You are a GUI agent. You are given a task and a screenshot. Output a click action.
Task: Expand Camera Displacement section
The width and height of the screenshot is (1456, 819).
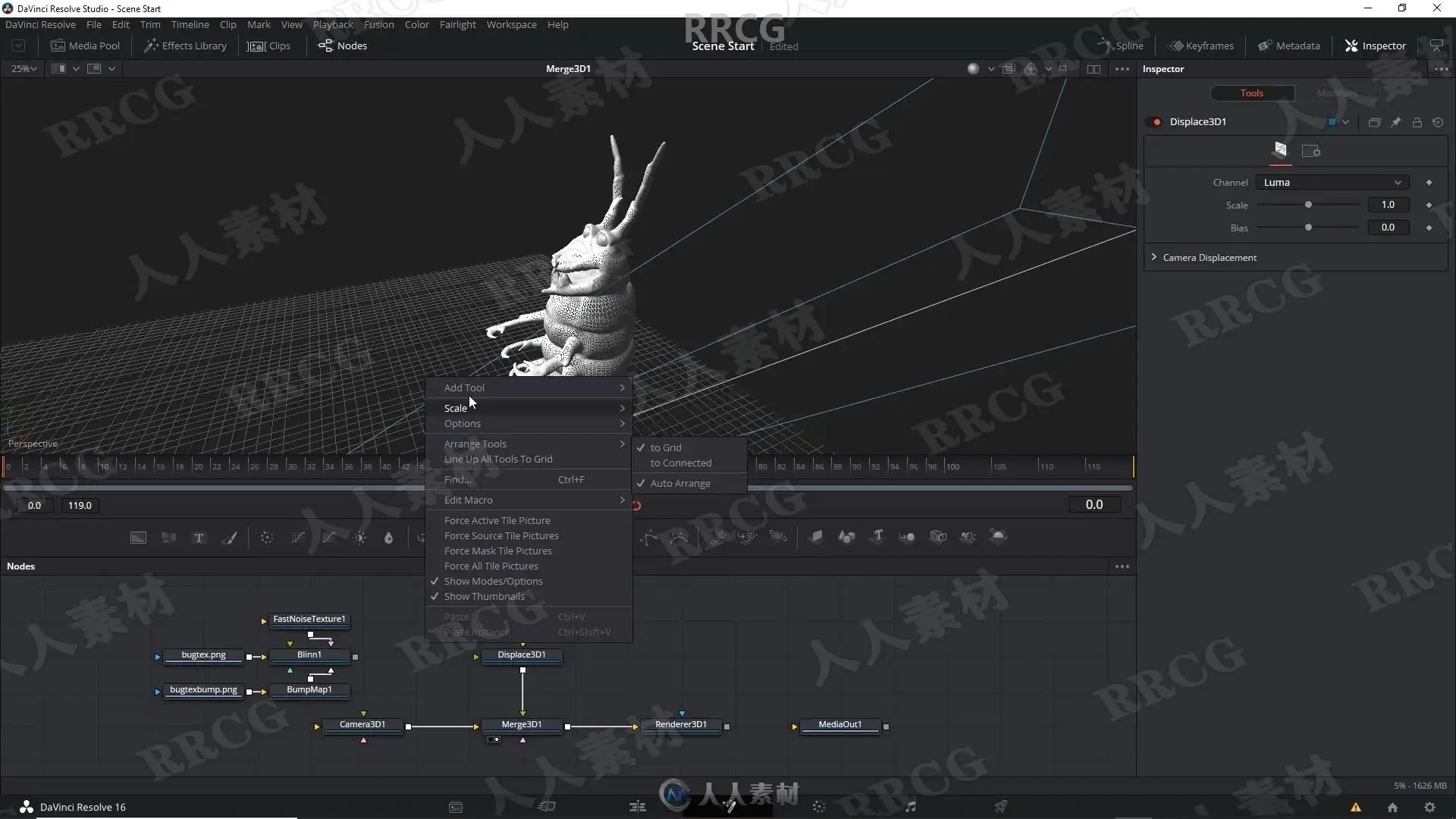pos(1154,258)
